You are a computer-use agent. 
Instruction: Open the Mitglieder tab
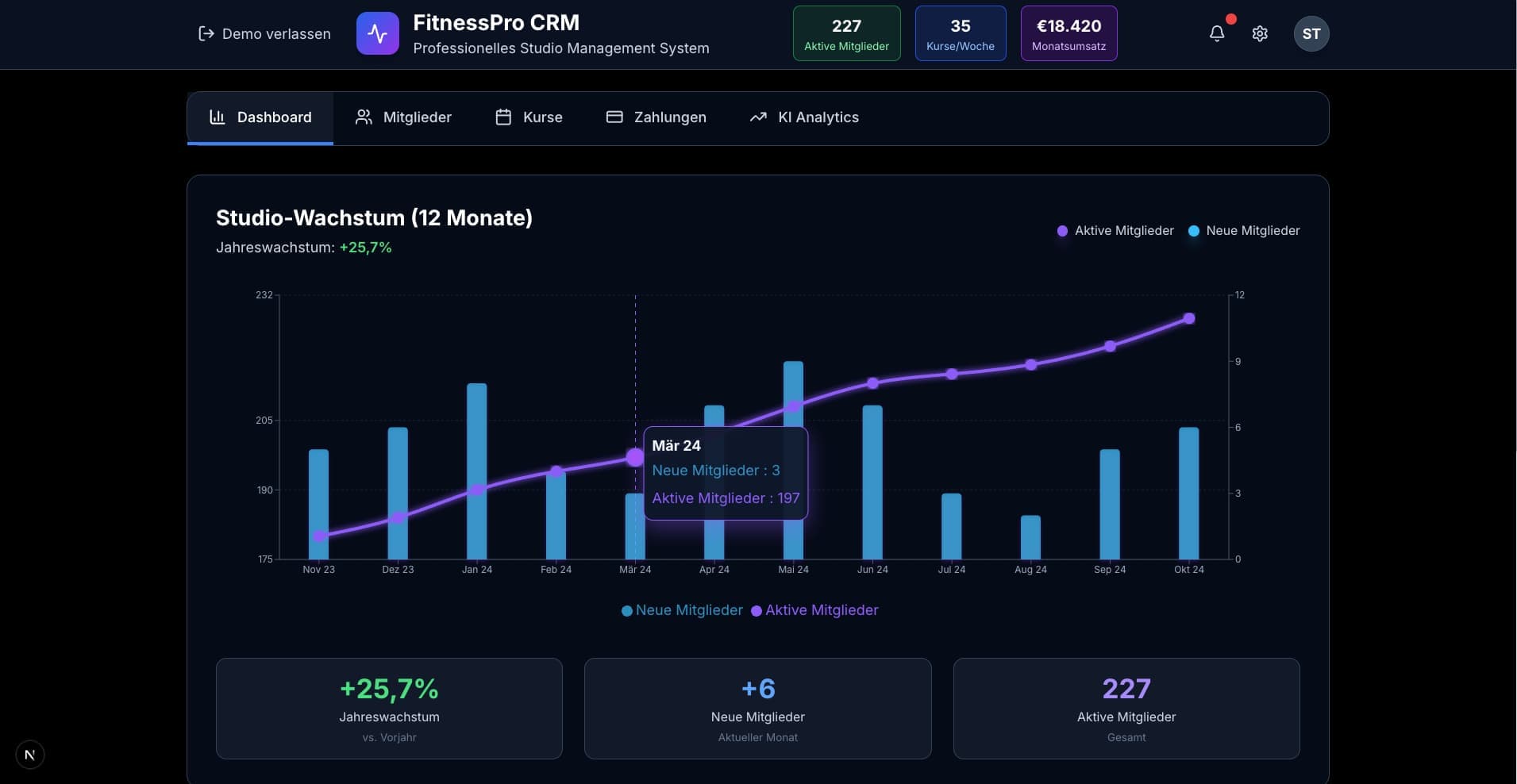[x=403, y=117]
